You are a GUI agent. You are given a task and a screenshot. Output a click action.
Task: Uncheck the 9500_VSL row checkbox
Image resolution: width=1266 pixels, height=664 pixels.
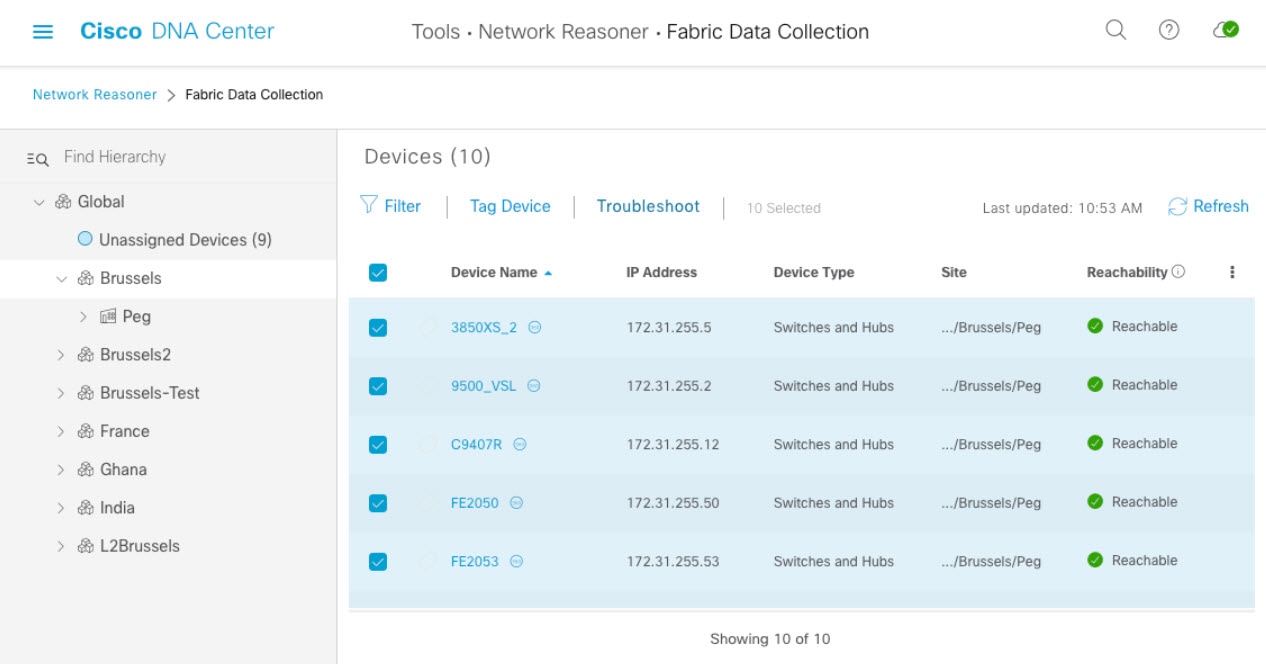point(378,386)
